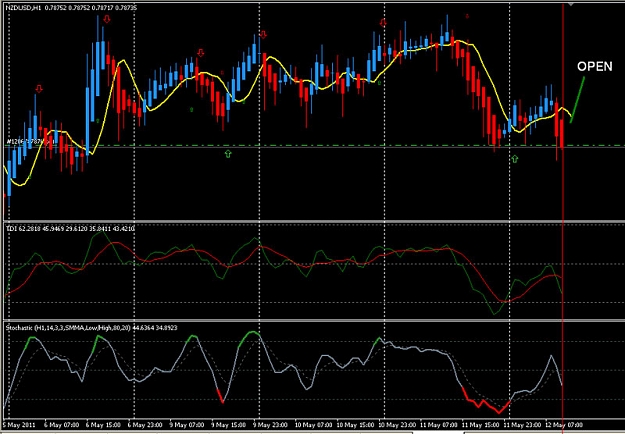Click the #1206 order level label
Viewport: 625px width, 434px height.
tap(30, 141)
